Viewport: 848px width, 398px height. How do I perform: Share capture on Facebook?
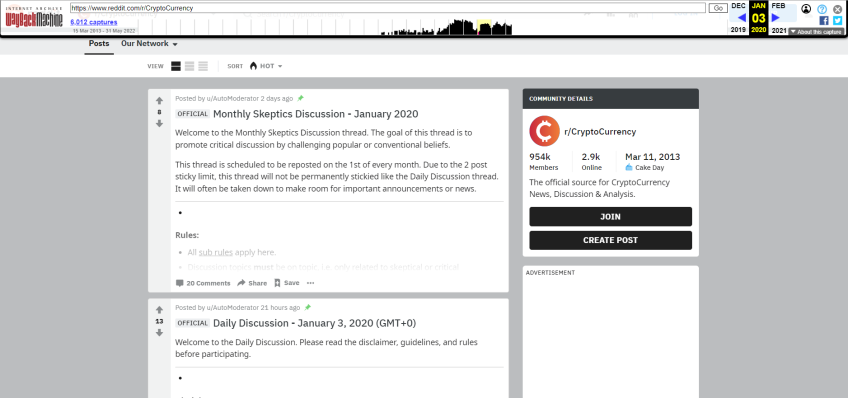click(x=824, y=21)
